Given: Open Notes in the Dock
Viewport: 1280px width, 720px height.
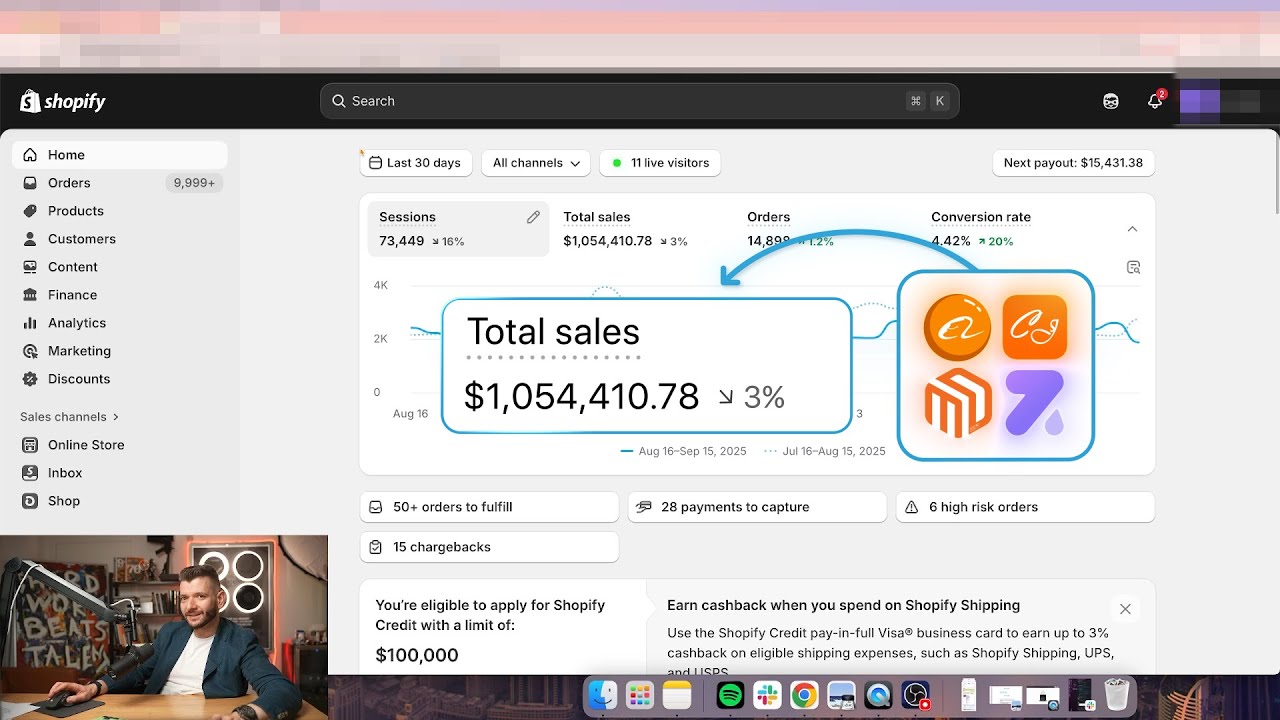Looking at the screenshot, I should (x=677, y=695).
